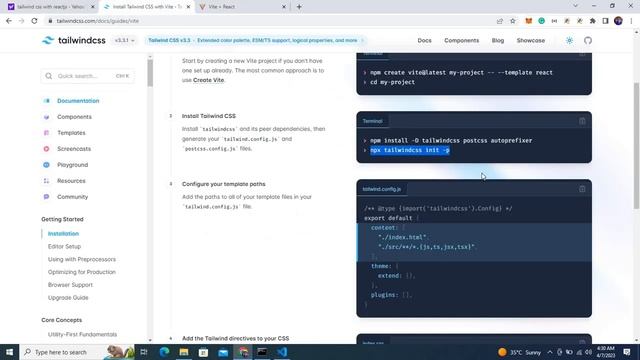Reload the current page
Image resolution: width=640 pixels, height=360 pixels.
34,21
